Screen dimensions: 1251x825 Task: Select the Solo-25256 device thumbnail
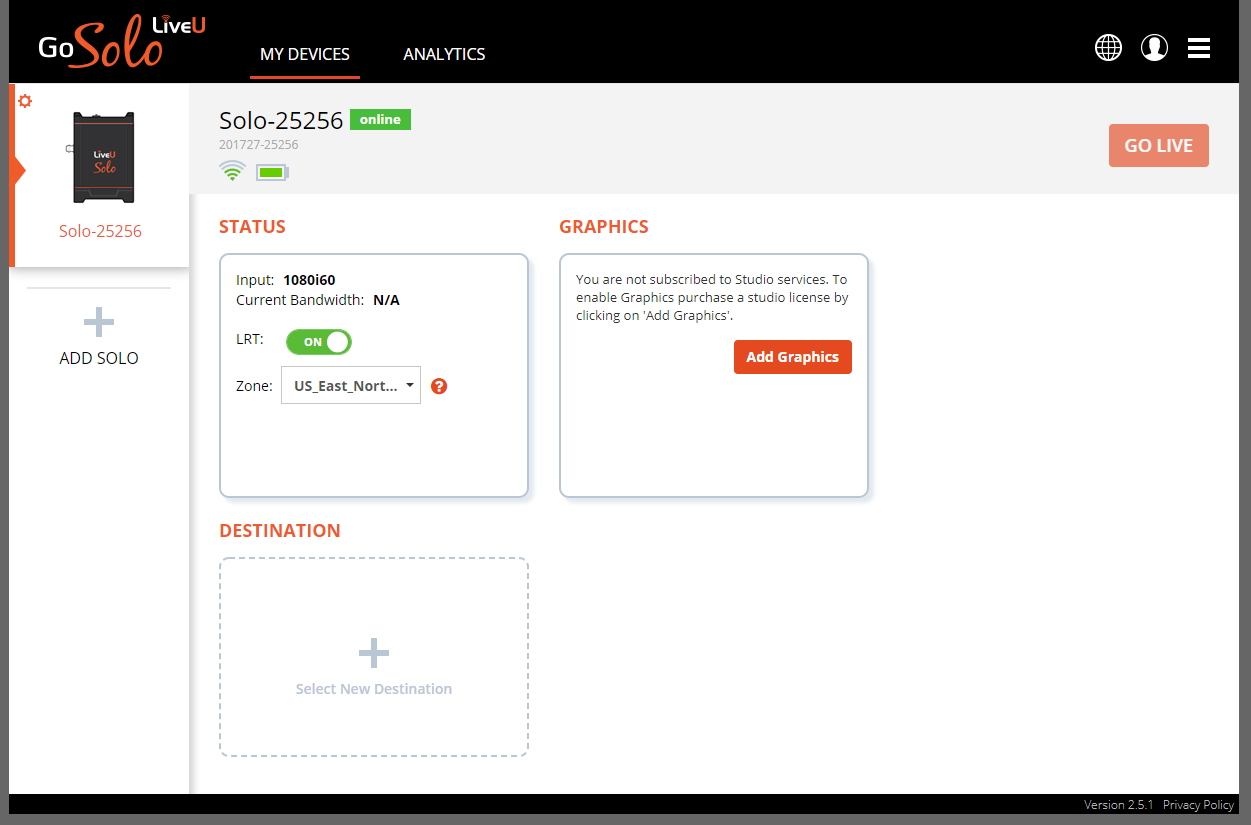(x=99, y=157)
